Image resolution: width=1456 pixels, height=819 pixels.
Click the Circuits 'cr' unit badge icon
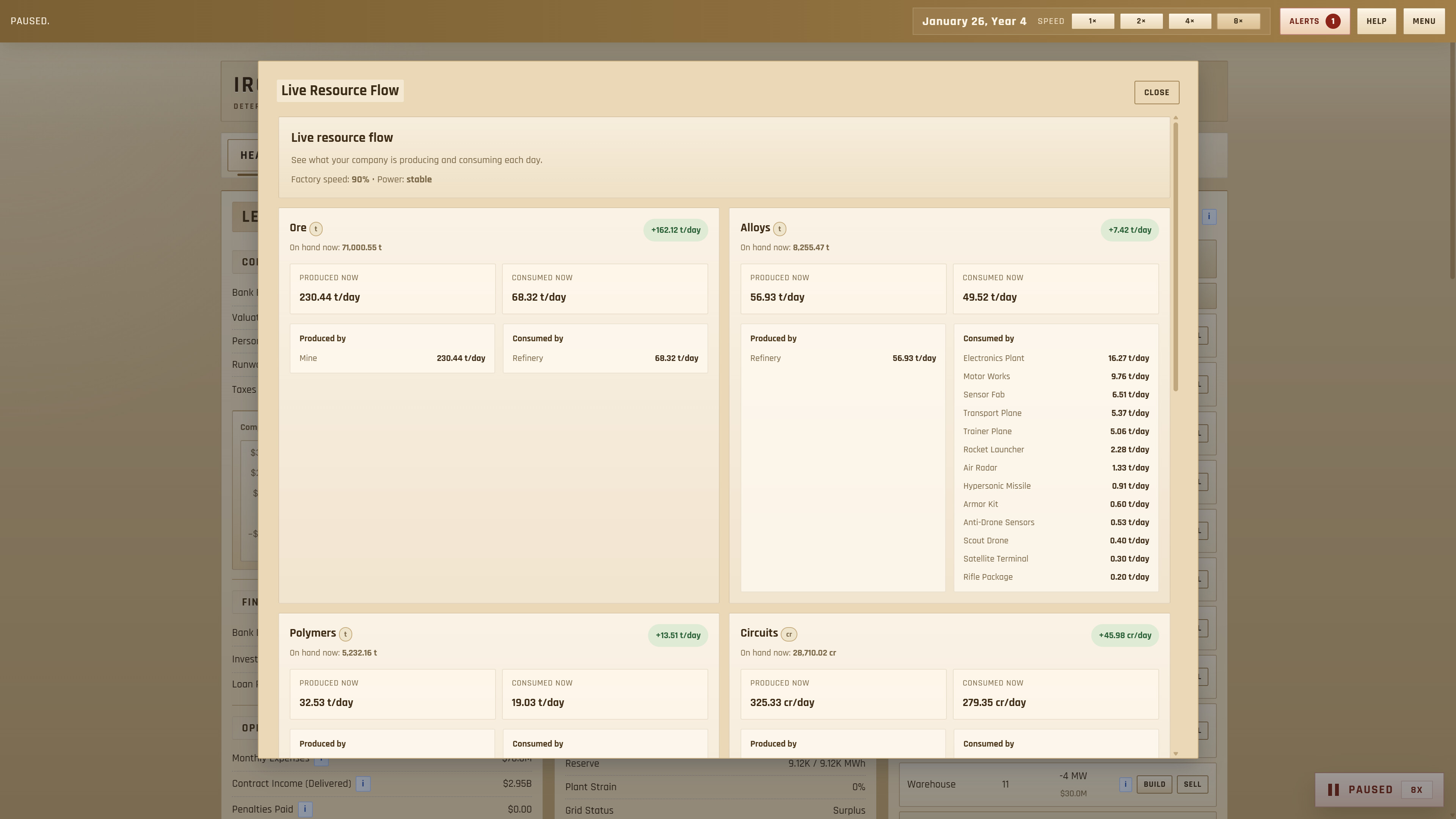(789, 634)
